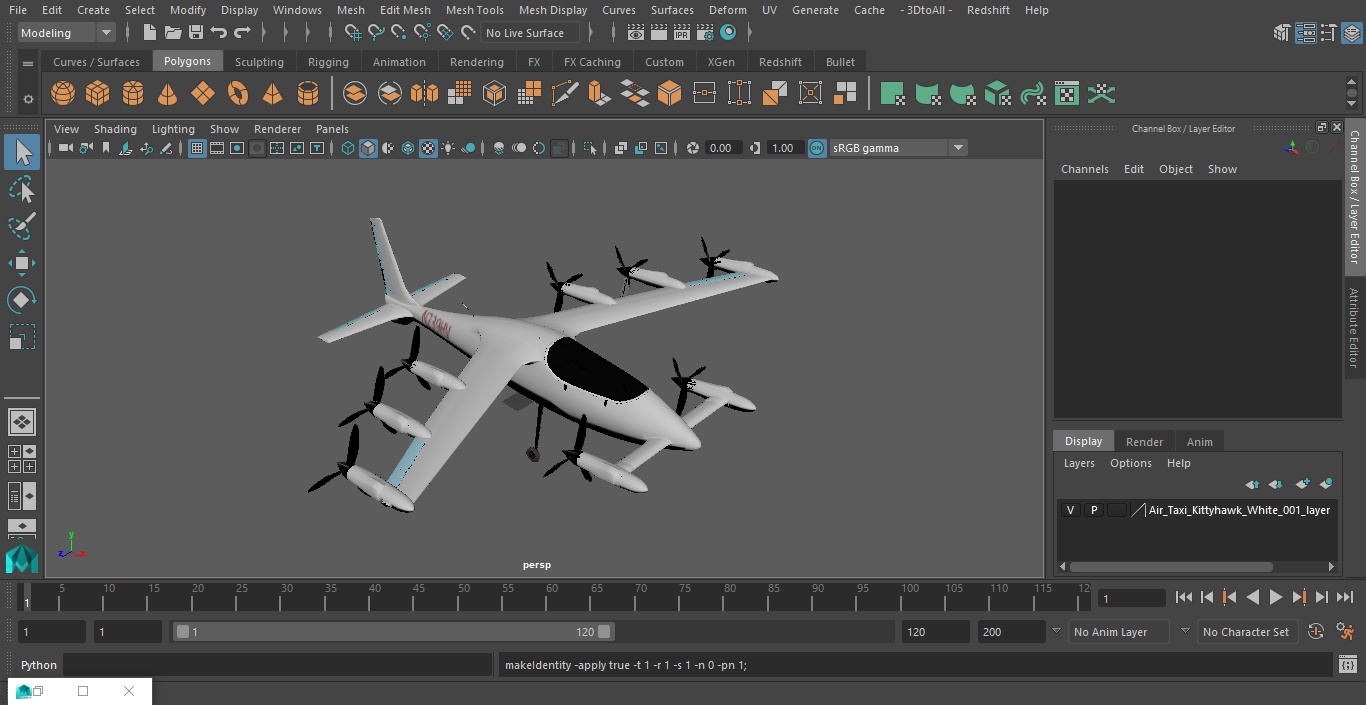
Task: Click the Save Scene icon
Action: [196, 33]
